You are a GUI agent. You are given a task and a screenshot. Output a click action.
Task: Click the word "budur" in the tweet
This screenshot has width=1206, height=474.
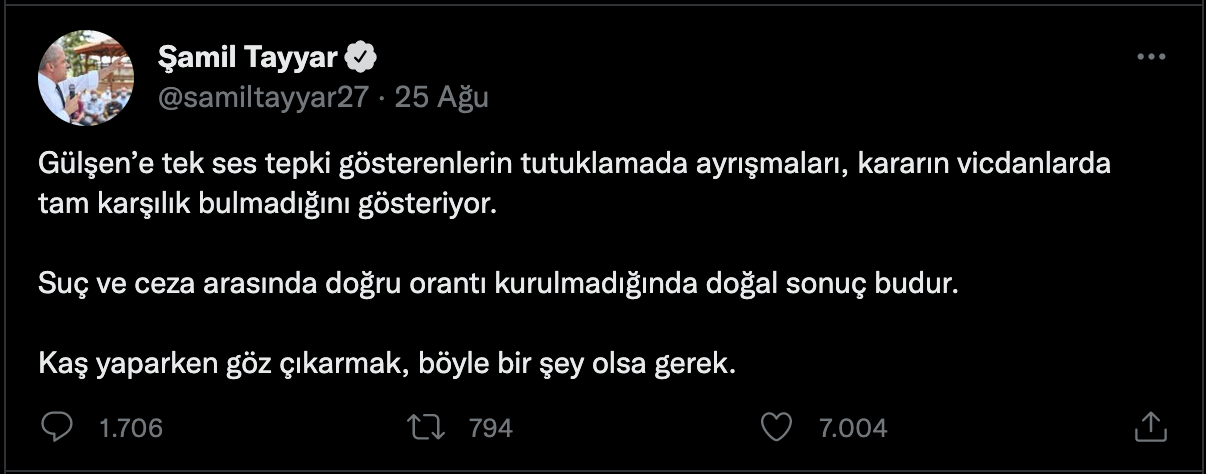tap(922, 284)
